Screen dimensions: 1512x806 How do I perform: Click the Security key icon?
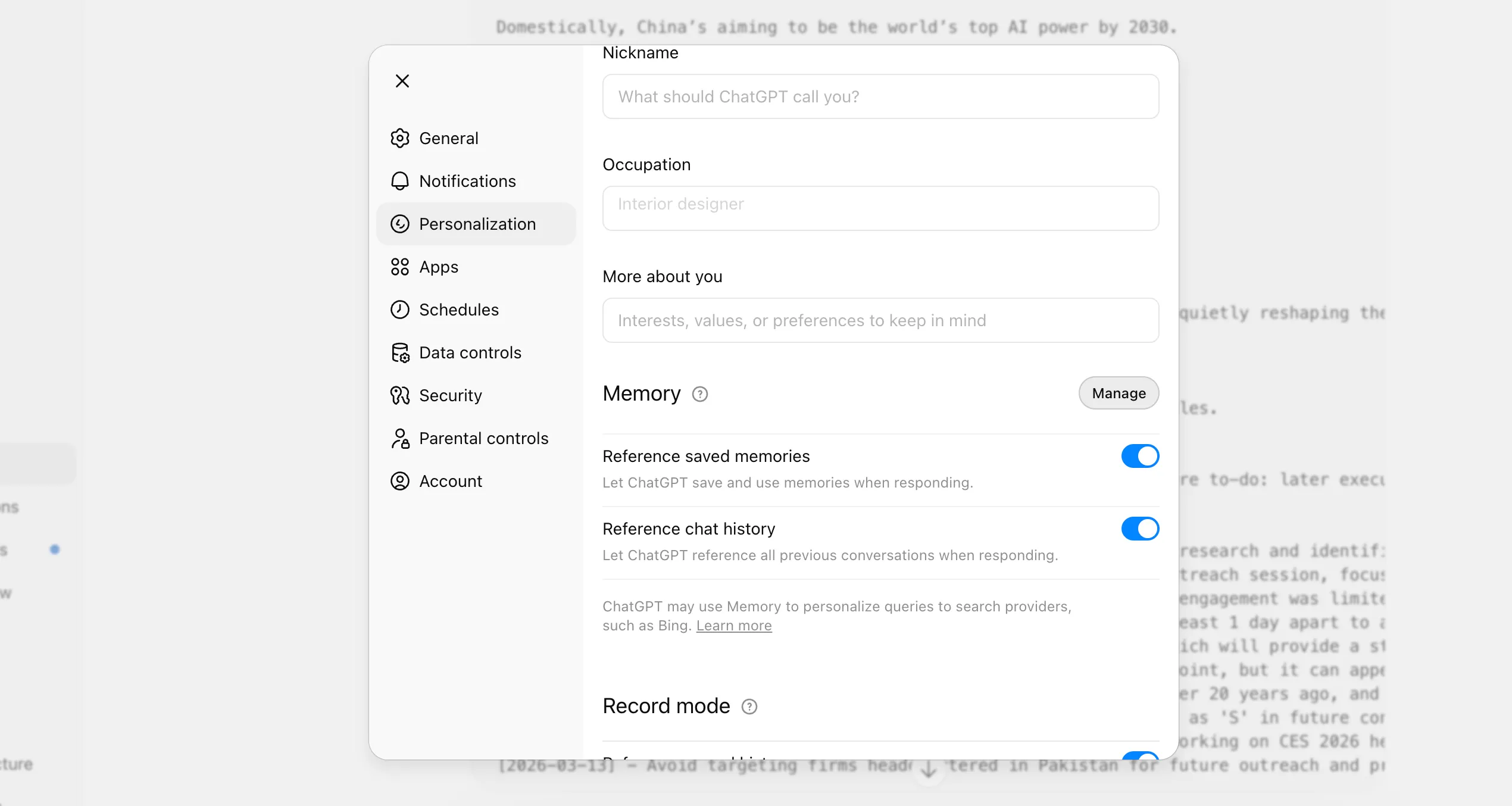[x=400, y=395]
